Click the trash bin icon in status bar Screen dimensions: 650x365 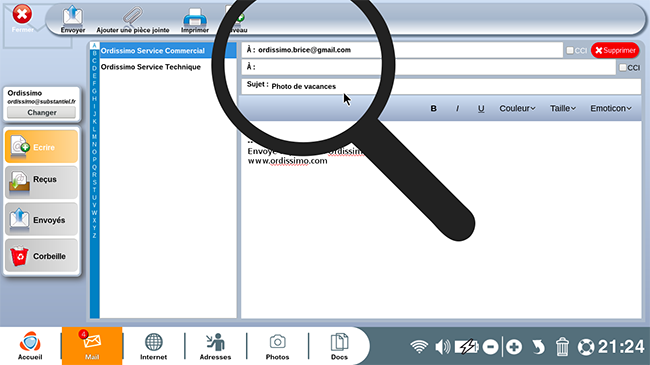click(x=562, y=347)
